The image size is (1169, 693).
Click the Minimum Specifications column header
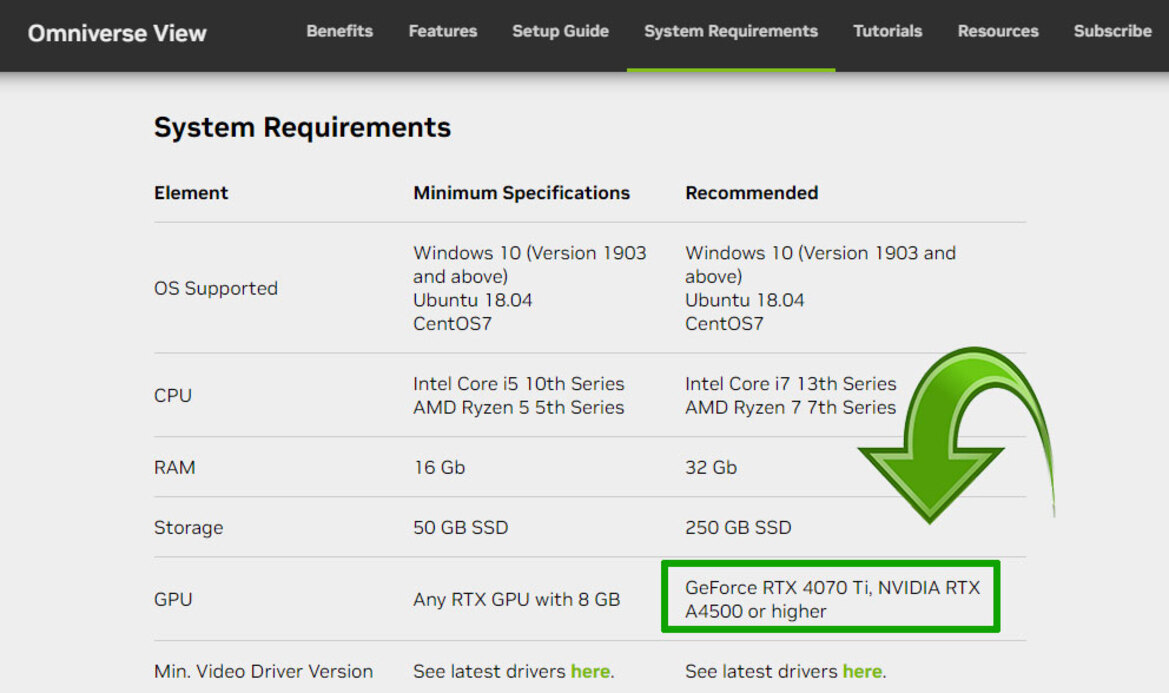(522, 193)
